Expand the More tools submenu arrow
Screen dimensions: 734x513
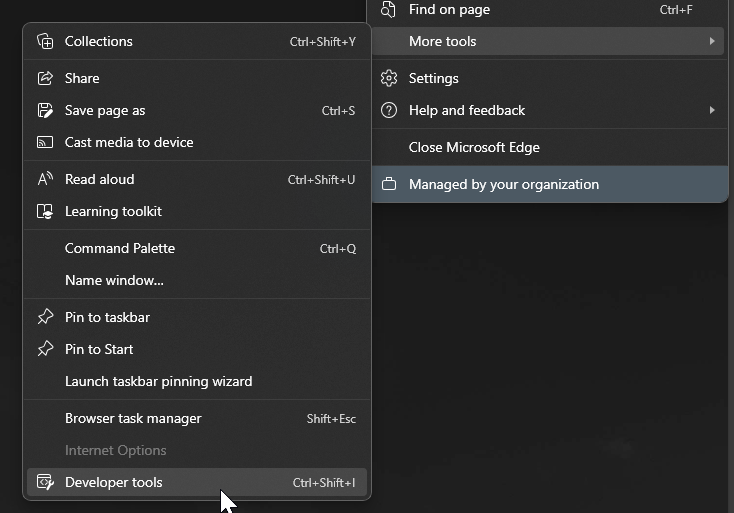712,41
